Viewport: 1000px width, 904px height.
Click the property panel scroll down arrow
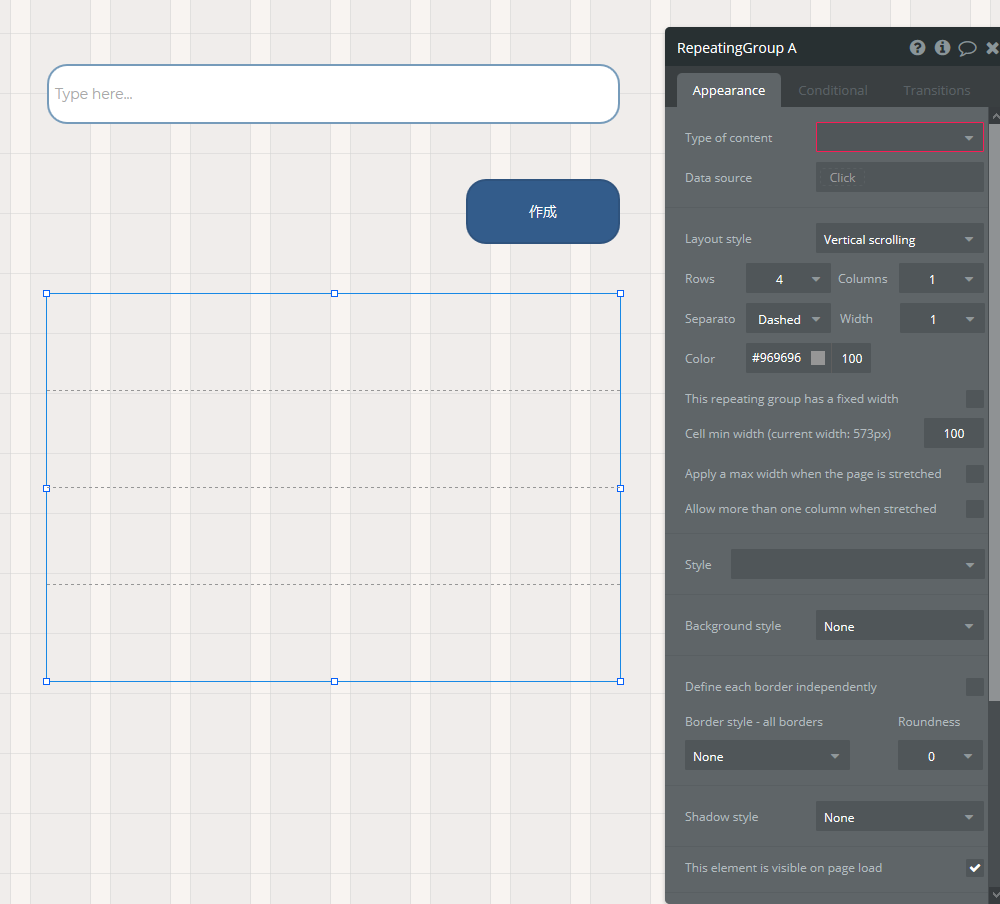coord(995,893)
